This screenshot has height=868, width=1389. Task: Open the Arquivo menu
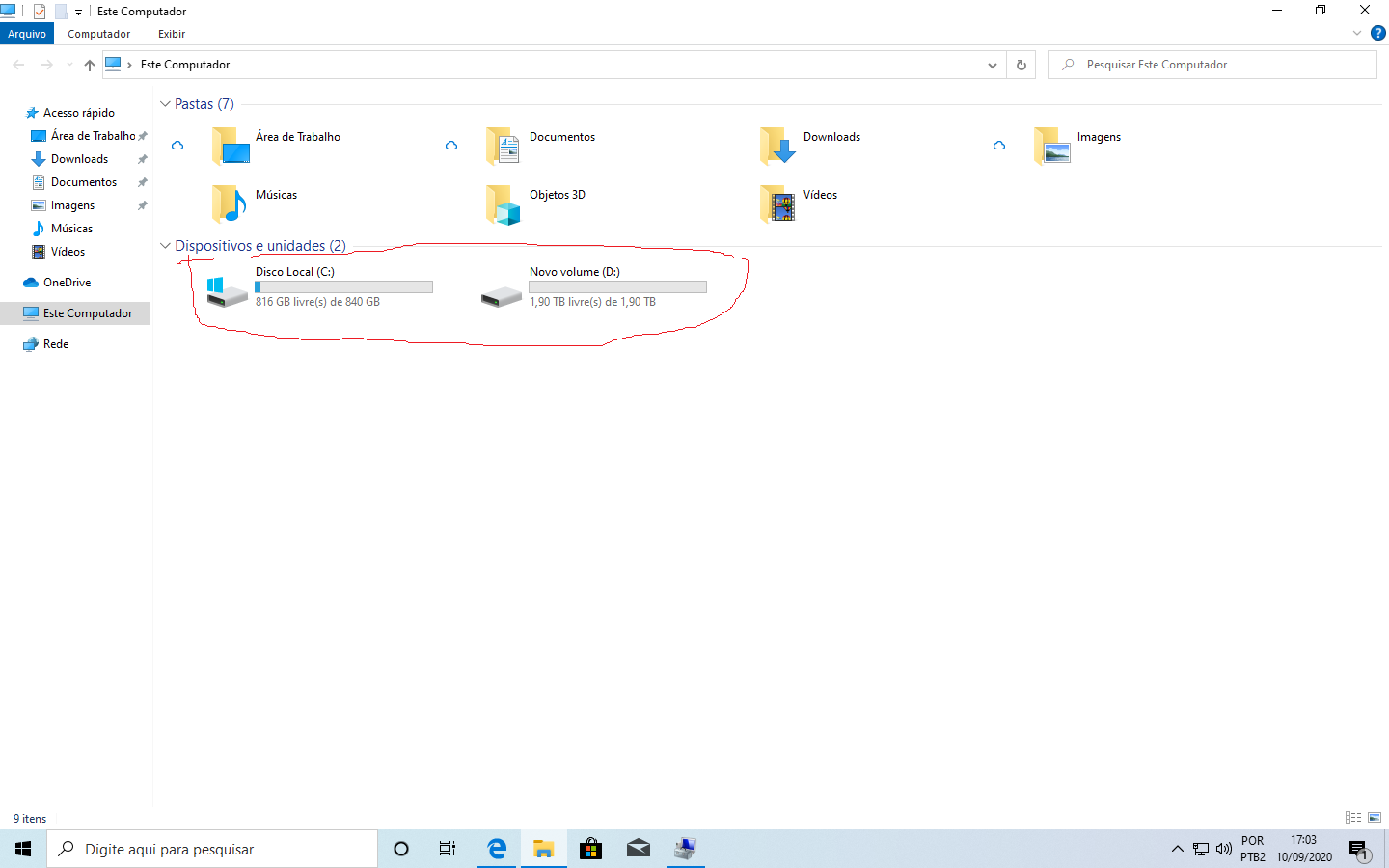click(27, 34)
